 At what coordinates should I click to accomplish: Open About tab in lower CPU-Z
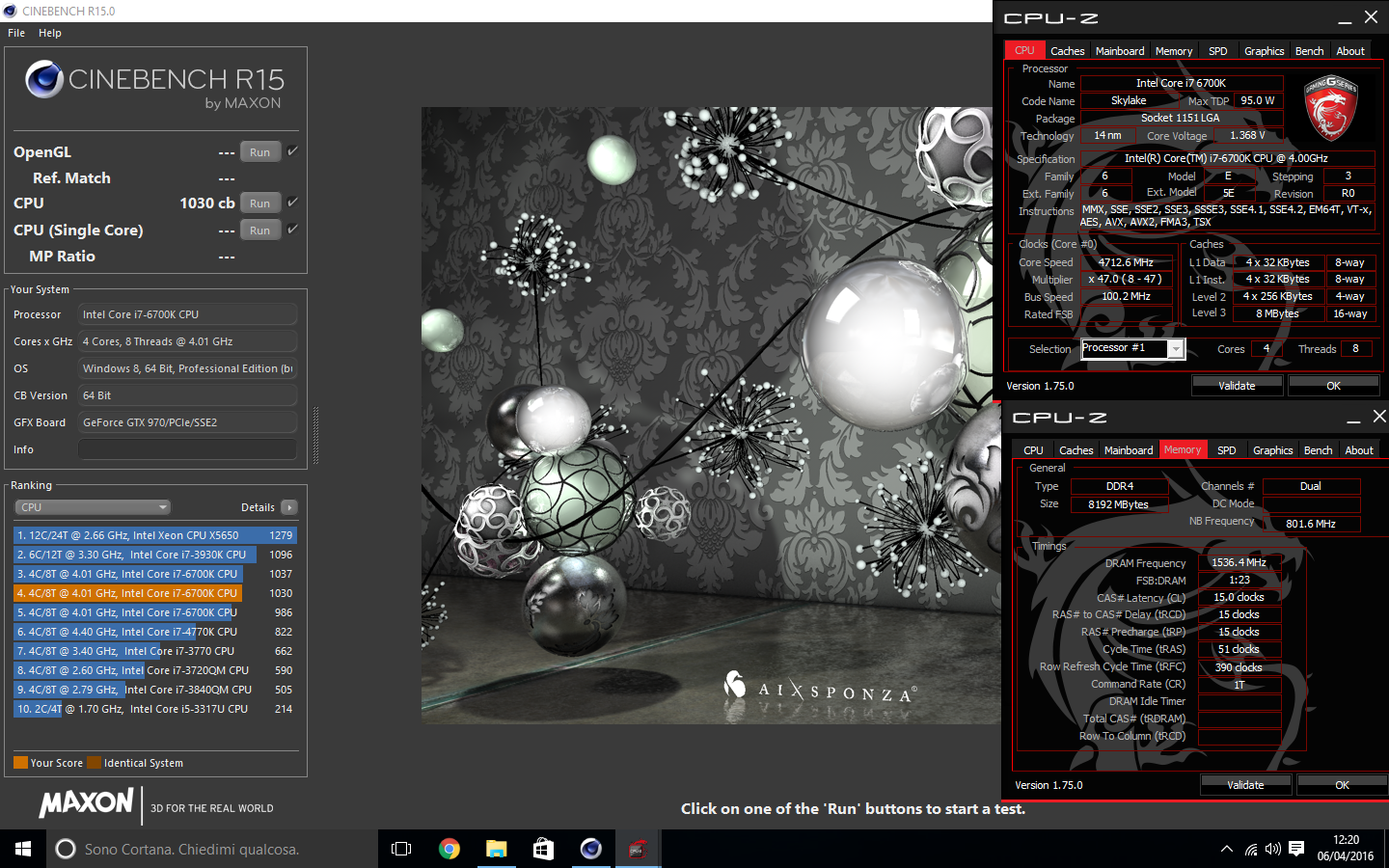(1359, 450)
